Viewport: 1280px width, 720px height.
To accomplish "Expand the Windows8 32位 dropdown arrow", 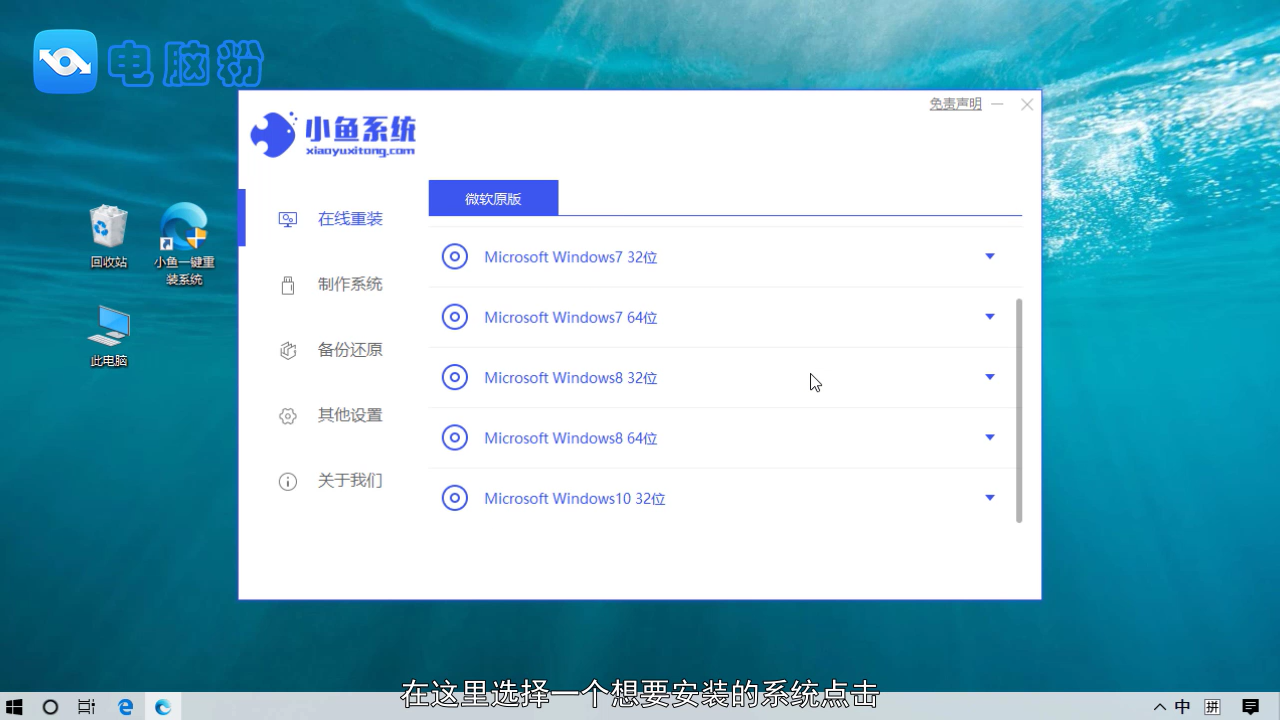I will (x=990, y=377).
